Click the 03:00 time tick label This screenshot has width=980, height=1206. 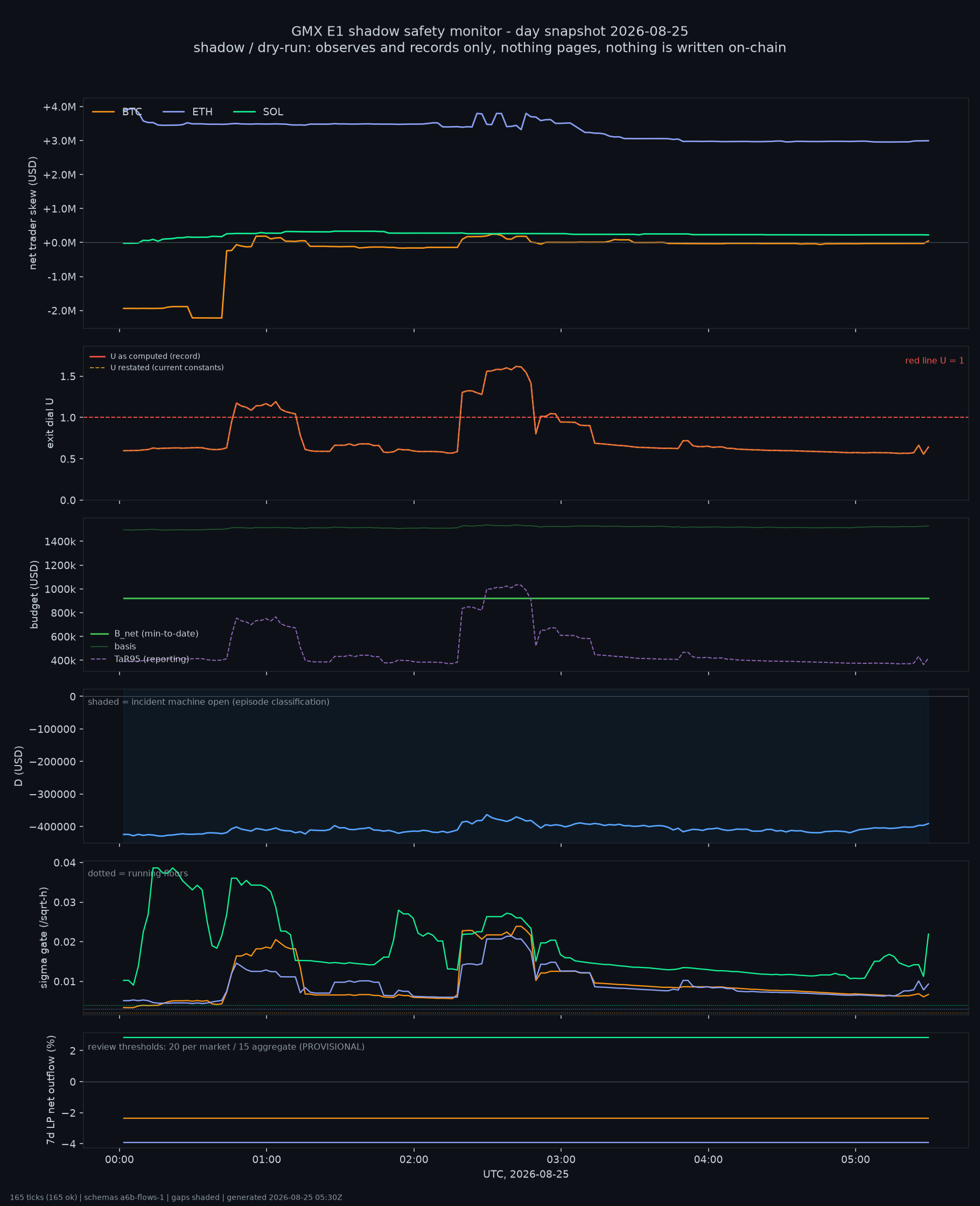click(x=561, y=1160)
